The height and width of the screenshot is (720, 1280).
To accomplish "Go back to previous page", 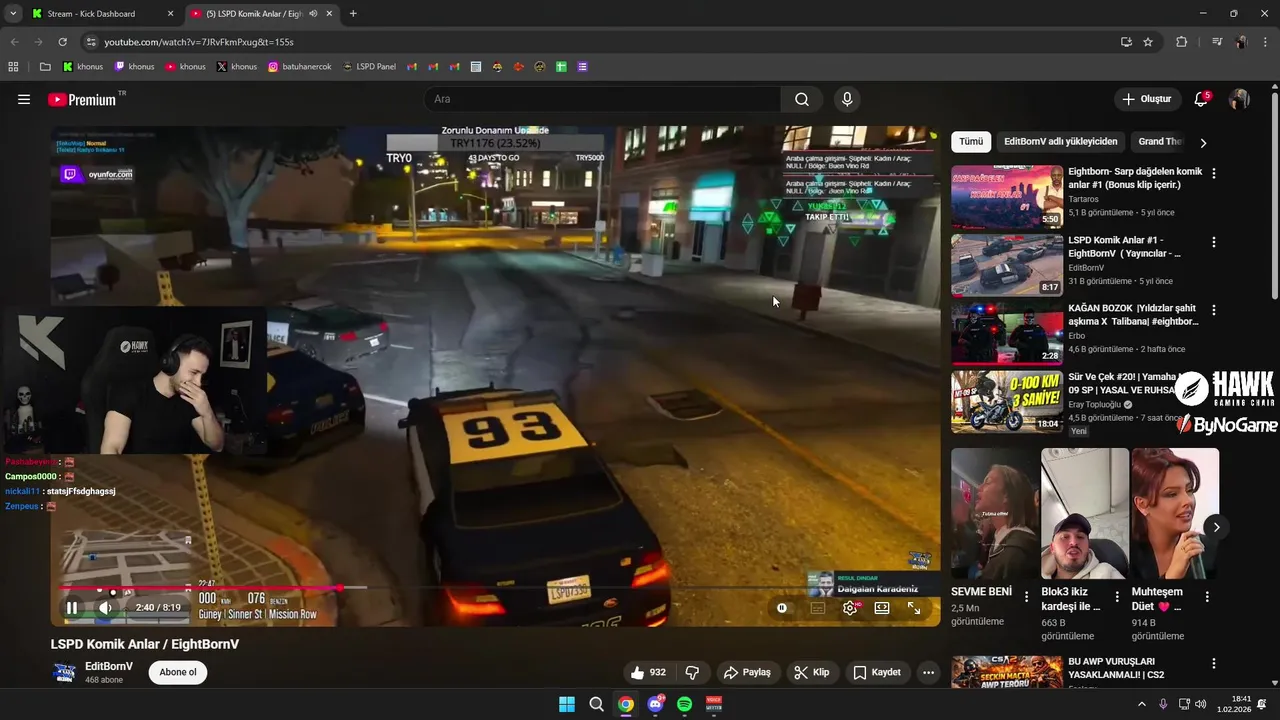I will click(x=15, y=42).
